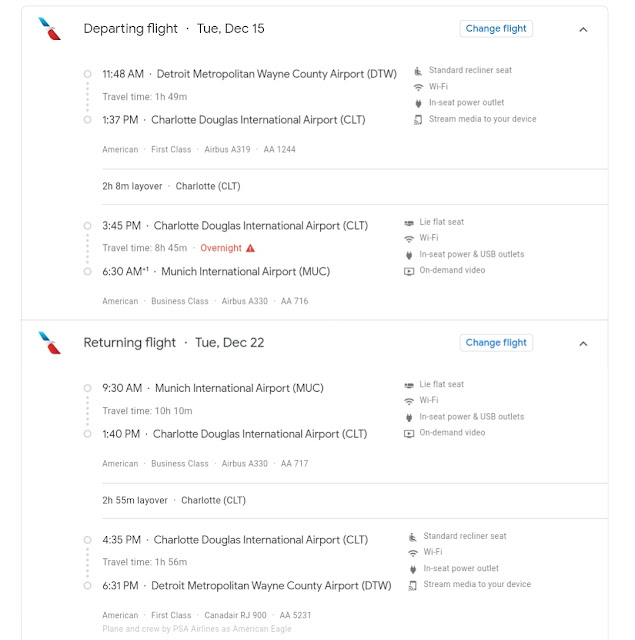Click the Wi-Fi icon for flight AA 717
Image resolution: width=635 pixels, height=640 pixels.
[x=409, y=401]
